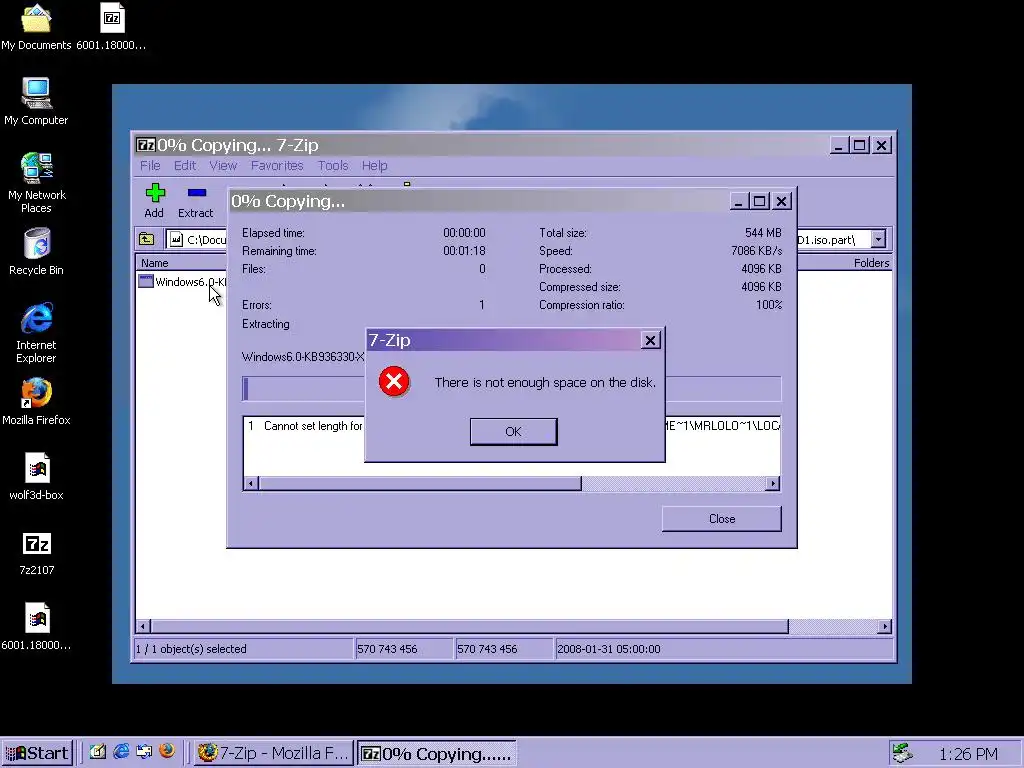Click the taskbar clock showing 1:26 PM
Image resolution: width=1024 pixels, height=768 pixels.
click(968, 754)
